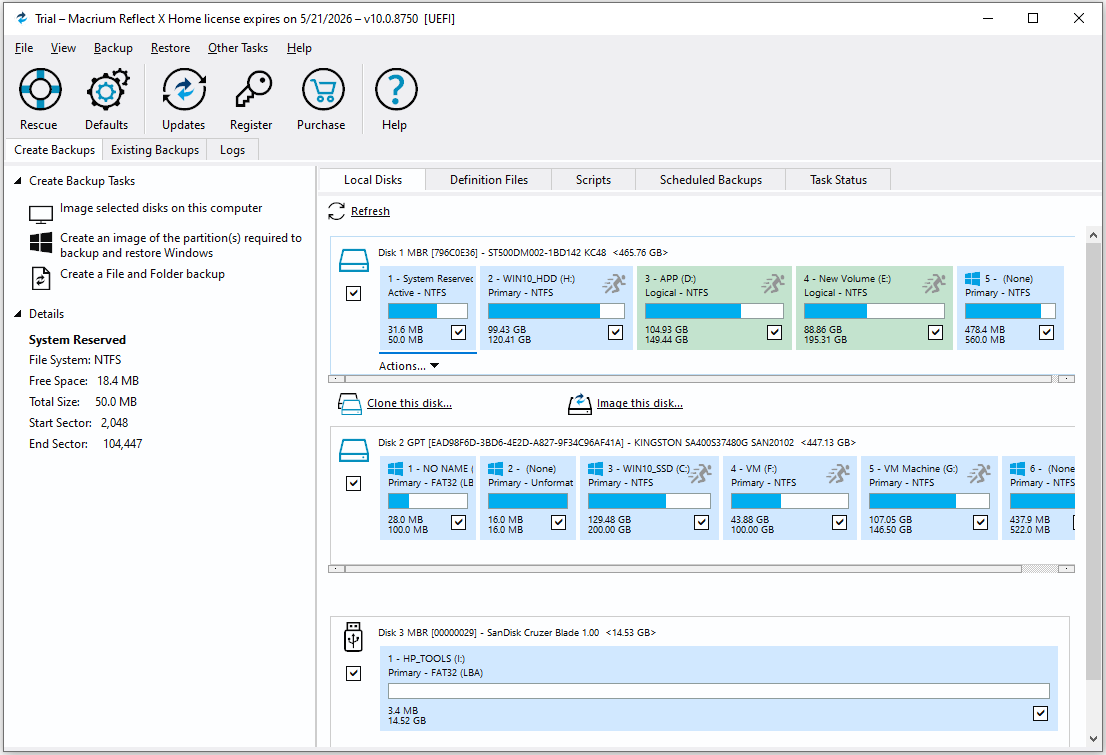Click the Disk 2 hard drive icon

(353, 450)
